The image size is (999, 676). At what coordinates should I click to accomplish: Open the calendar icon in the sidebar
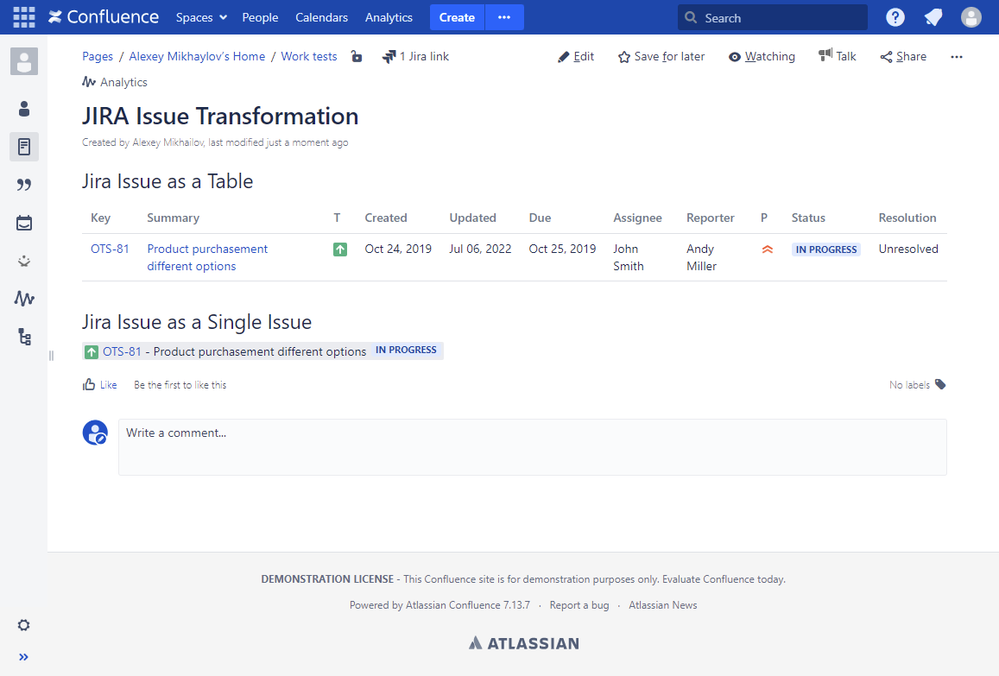point(24,223)
